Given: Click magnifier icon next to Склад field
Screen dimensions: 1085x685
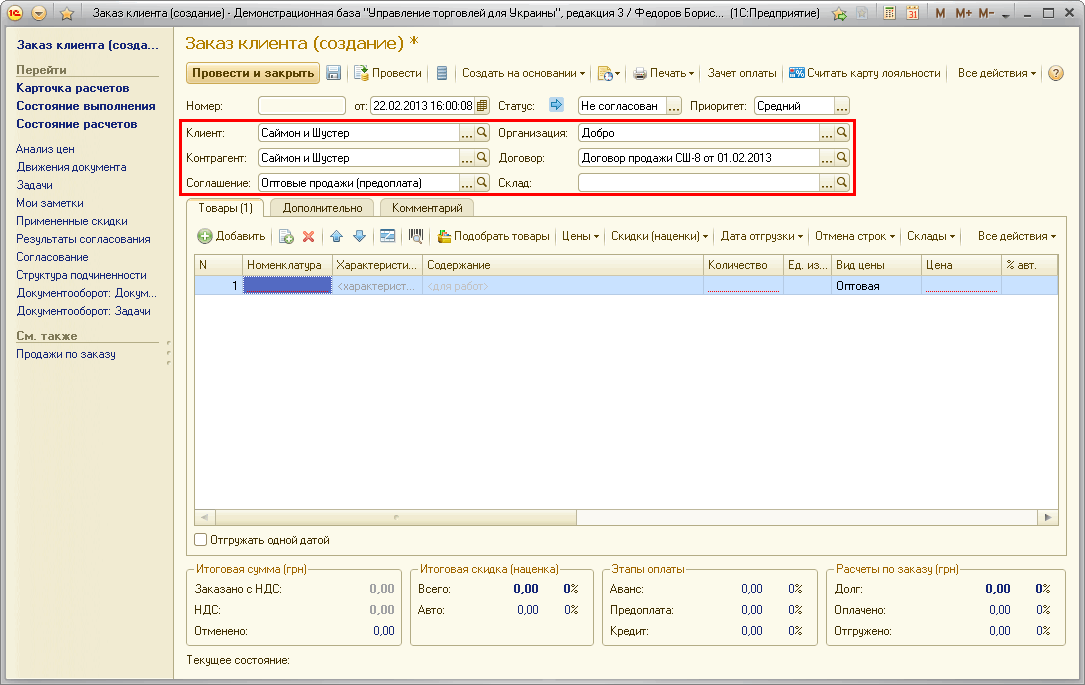Looking at the screenshot, I should point(842,183).
